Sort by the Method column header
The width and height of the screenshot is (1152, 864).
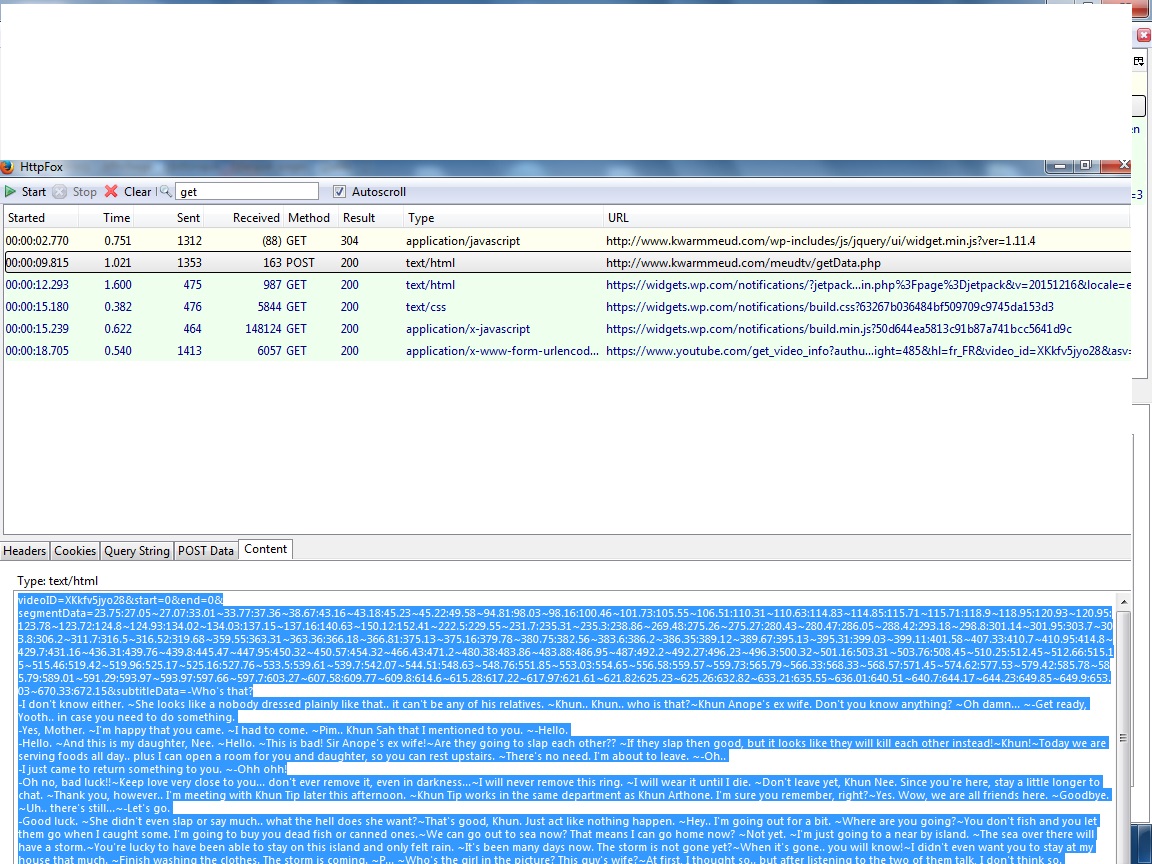click(312, 217)
